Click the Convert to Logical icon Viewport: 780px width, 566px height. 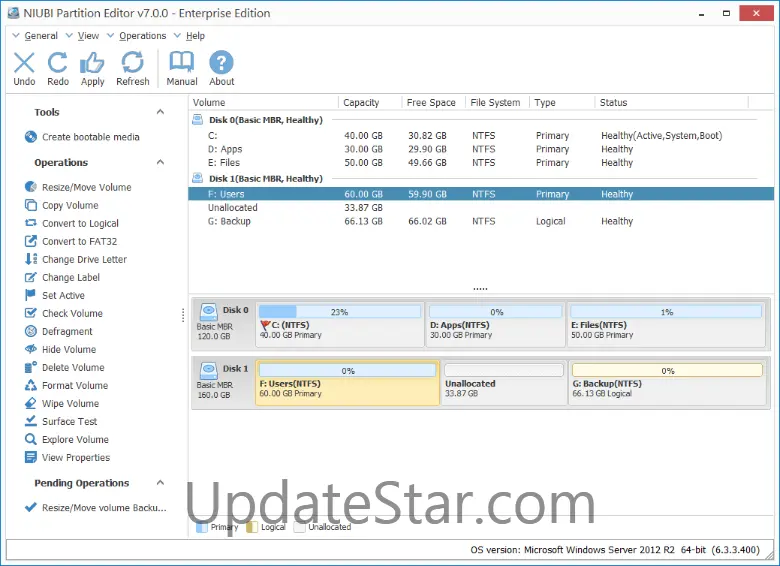click(x=31, y=223)
